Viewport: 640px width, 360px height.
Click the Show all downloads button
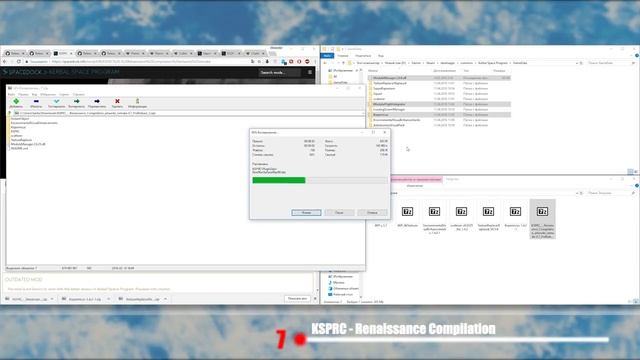point(297,298)
